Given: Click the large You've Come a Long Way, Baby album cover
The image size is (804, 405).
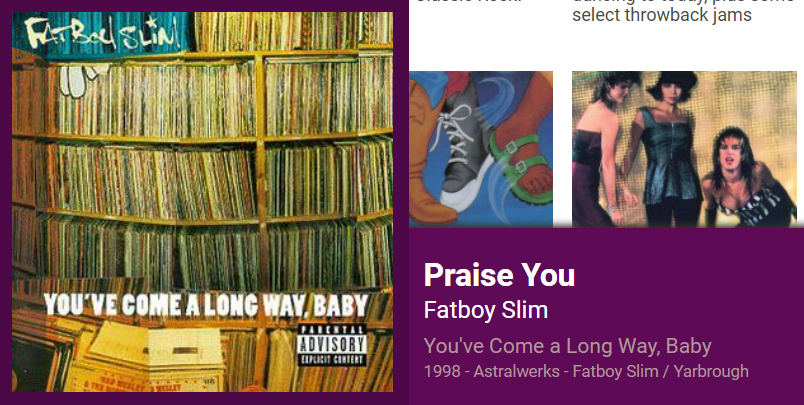Looking at the screenshot, I should point(203,202).
